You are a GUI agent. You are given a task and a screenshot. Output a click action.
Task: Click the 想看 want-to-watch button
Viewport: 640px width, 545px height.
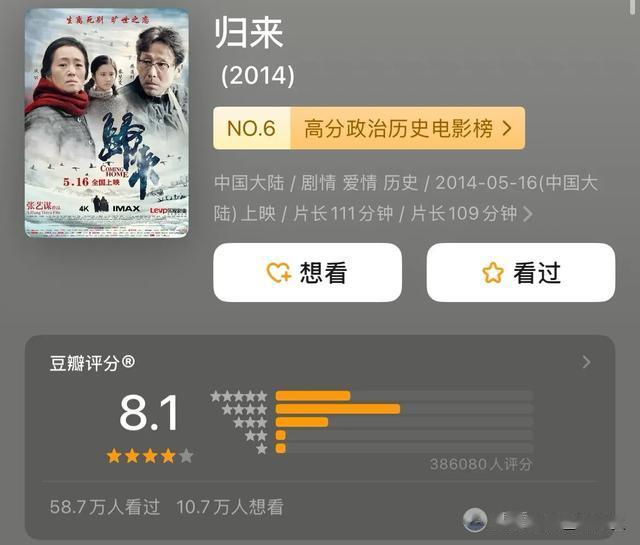(x=307, y=272)
